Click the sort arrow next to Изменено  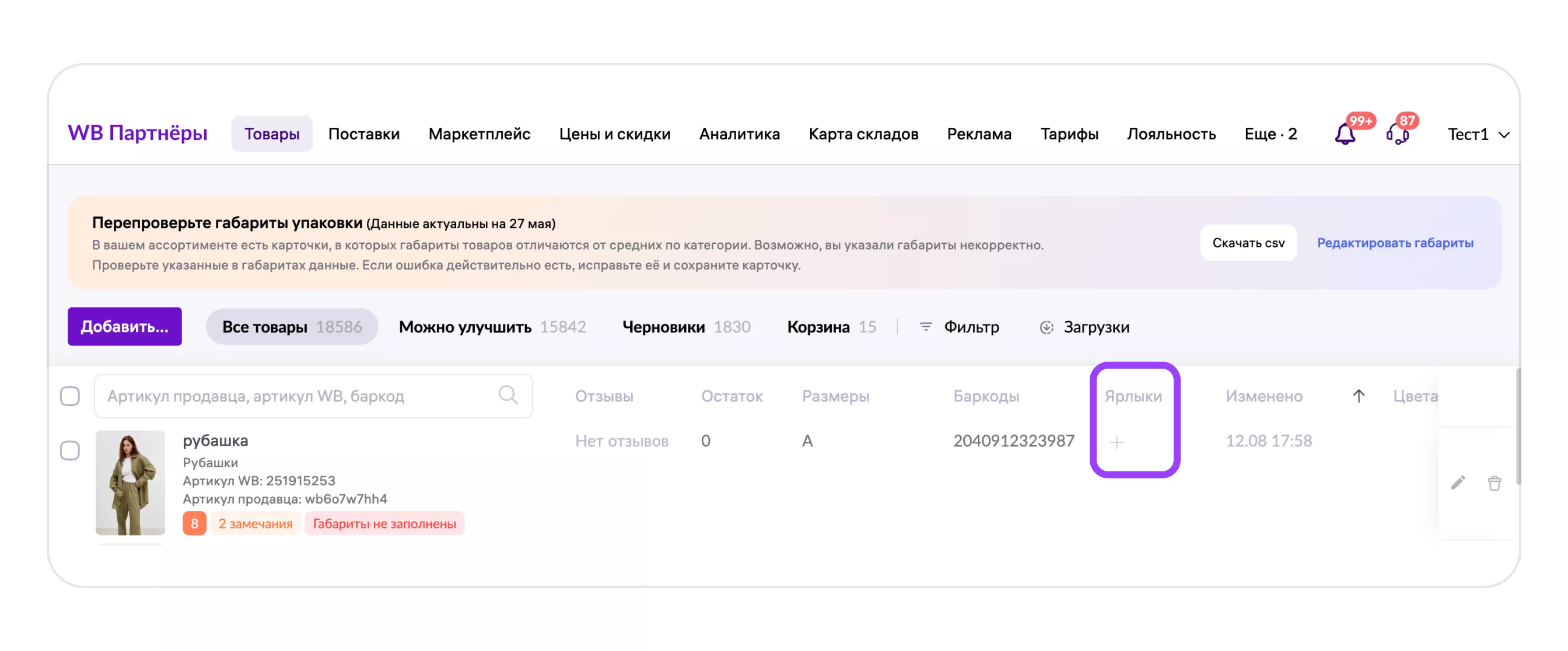[1358, 395]
